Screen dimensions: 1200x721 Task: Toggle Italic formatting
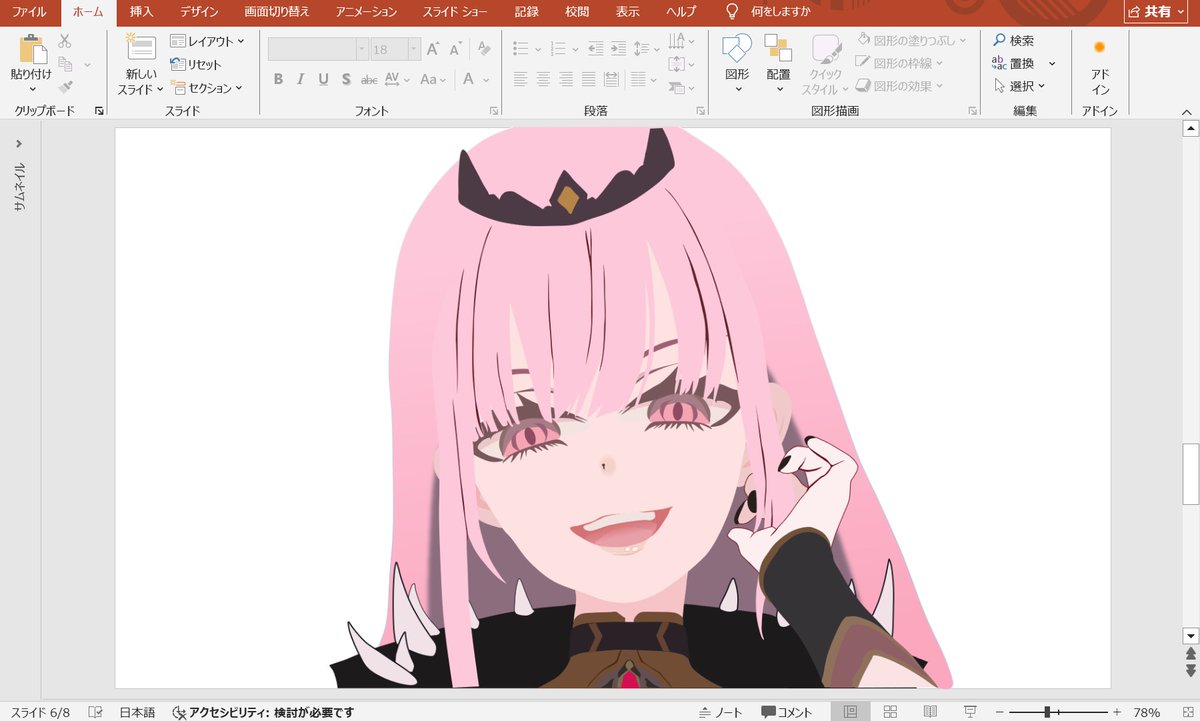(301, 79)
